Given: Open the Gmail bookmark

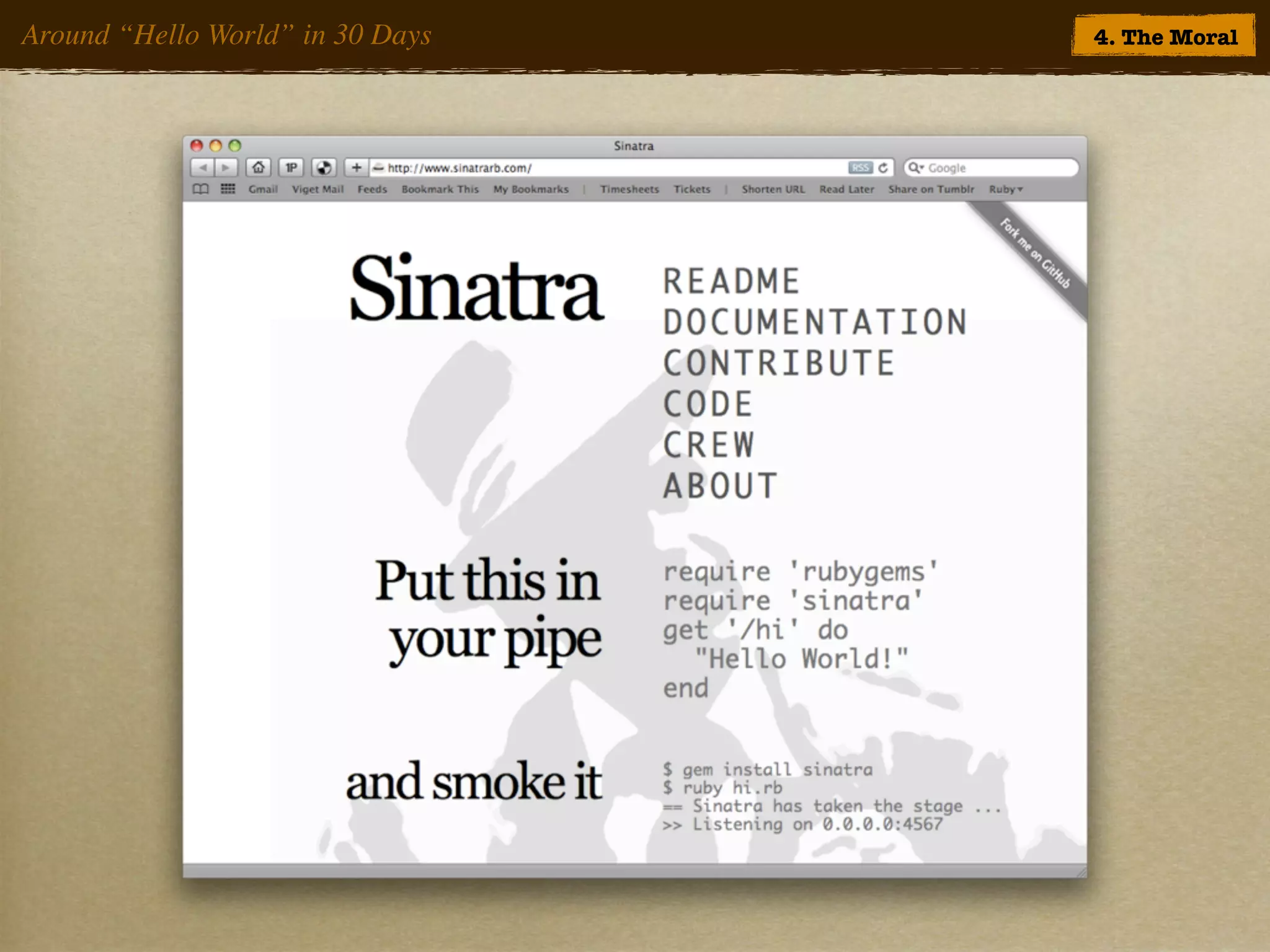Looking at the screenshot, I should coord(263,189).
